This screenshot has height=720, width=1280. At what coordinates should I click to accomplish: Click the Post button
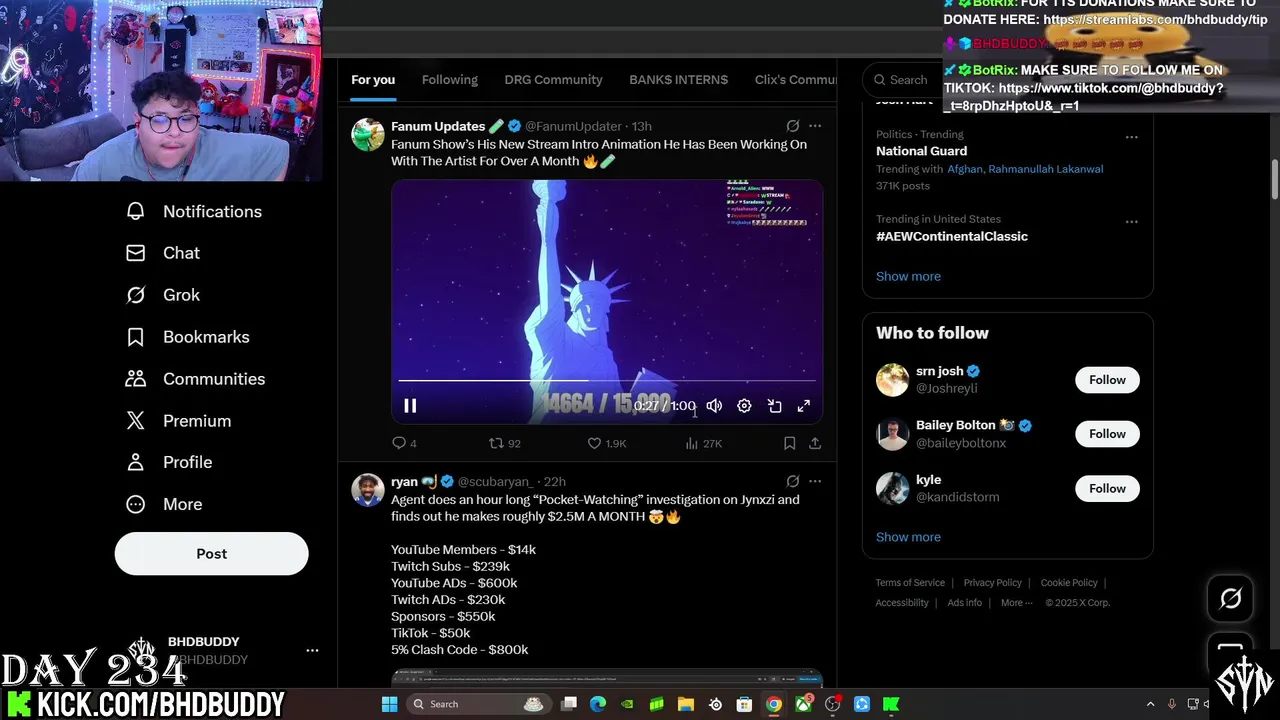[211, 553]
